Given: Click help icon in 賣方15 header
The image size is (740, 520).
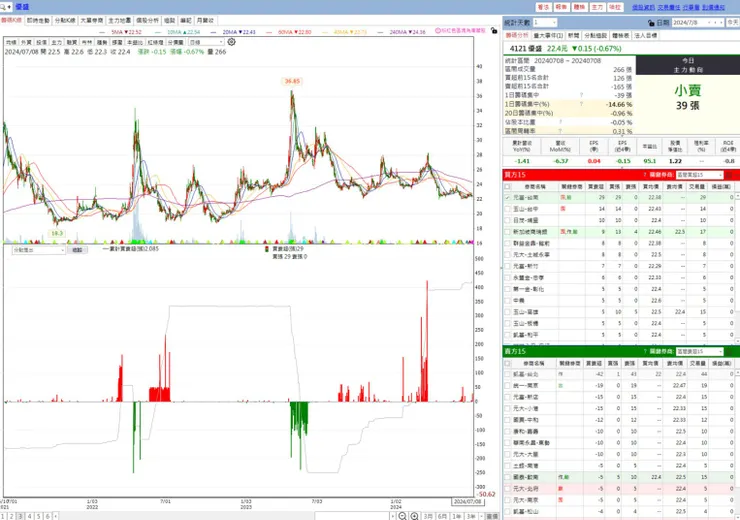Looking at the screenshot, I should pyautogui.click(x=645, y=352).
